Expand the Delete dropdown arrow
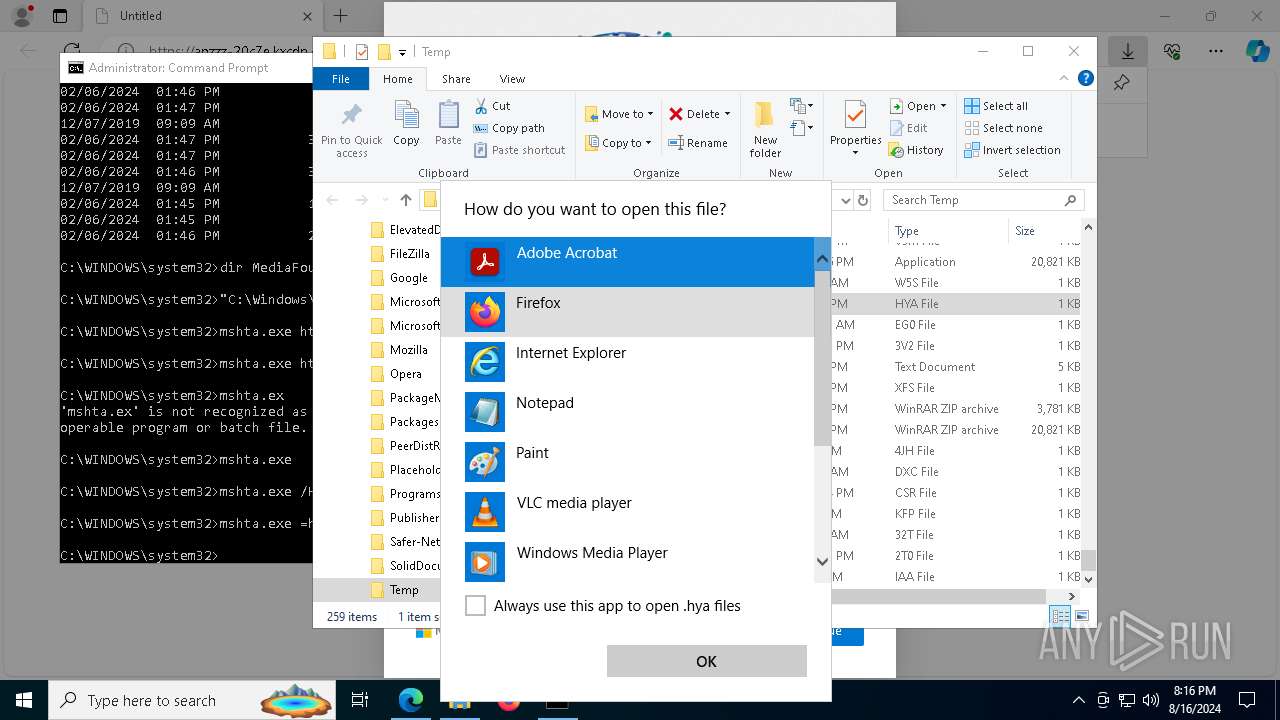 point(727,114)
